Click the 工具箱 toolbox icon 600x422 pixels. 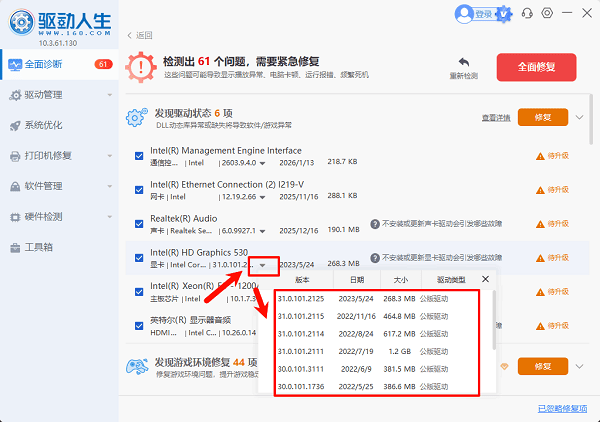pos(15,248)
